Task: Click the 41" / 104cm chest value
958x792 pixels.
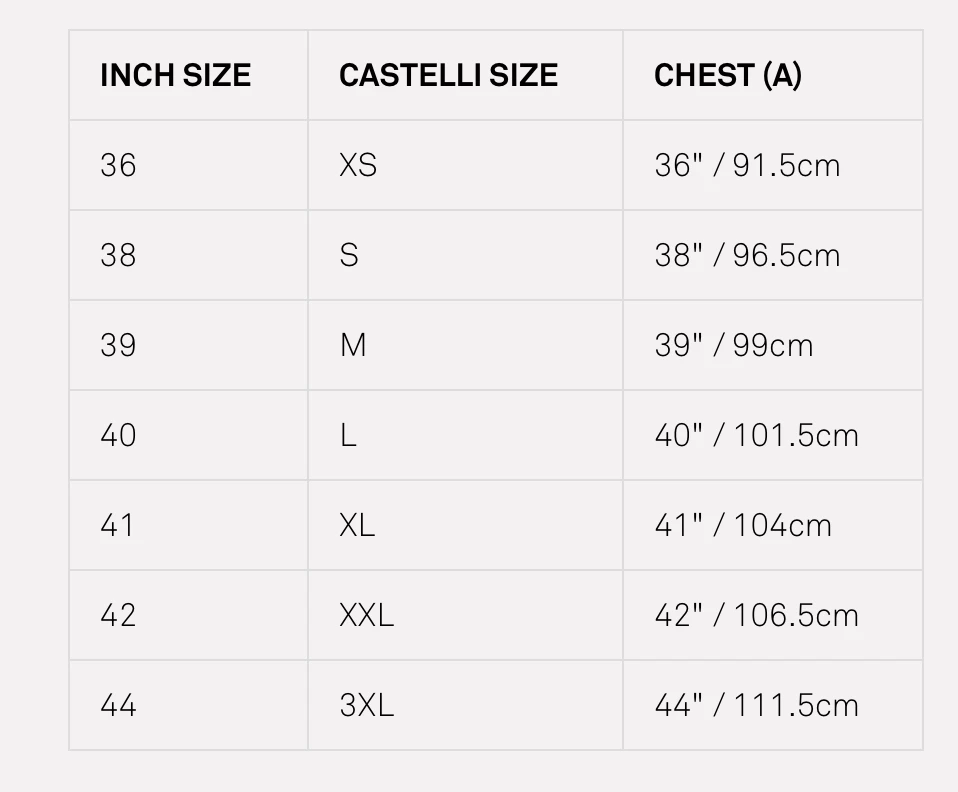Action: 743,525
